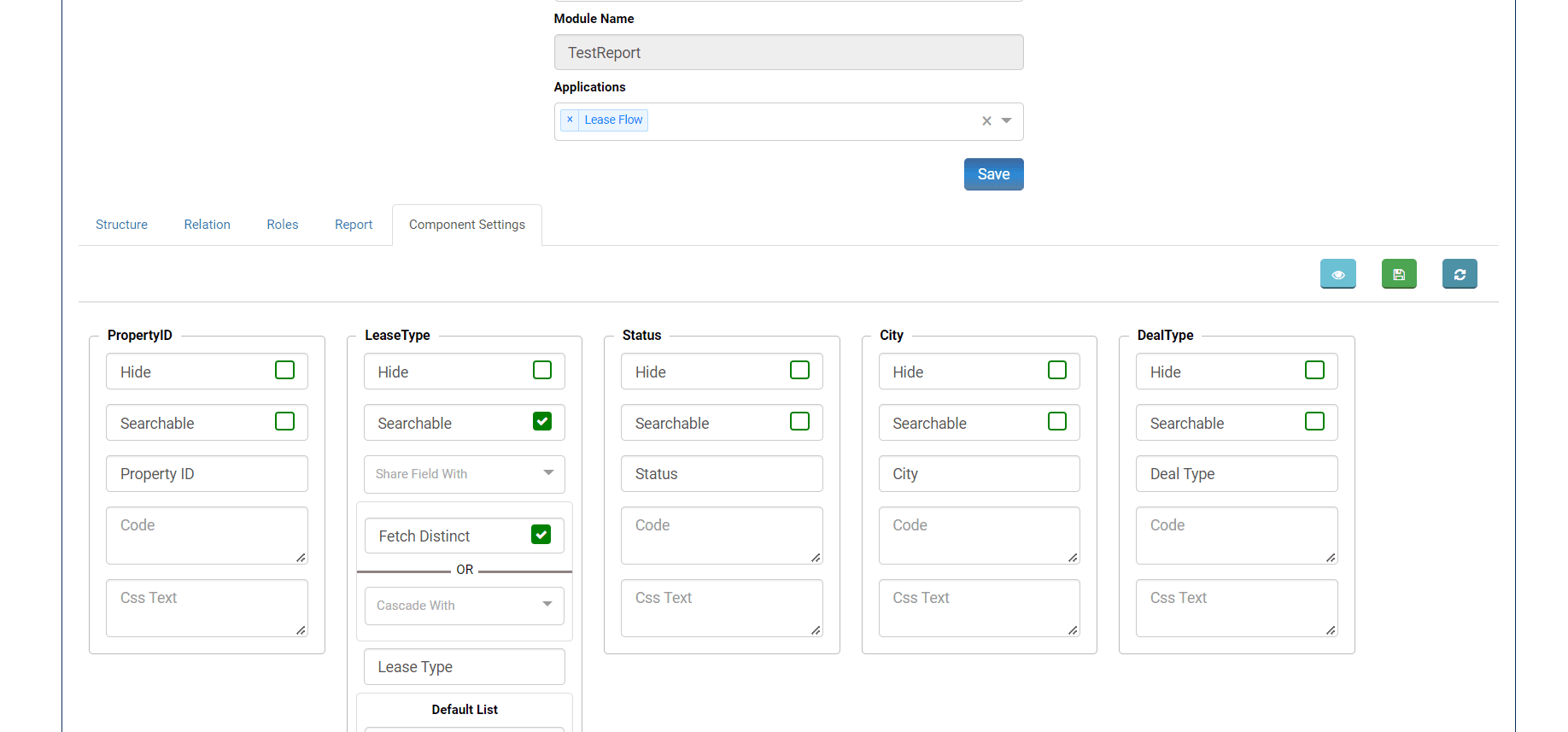Screen dimensions: 1568x732
Task: Click the Code box under City
Action: click(x=980, y=536)
